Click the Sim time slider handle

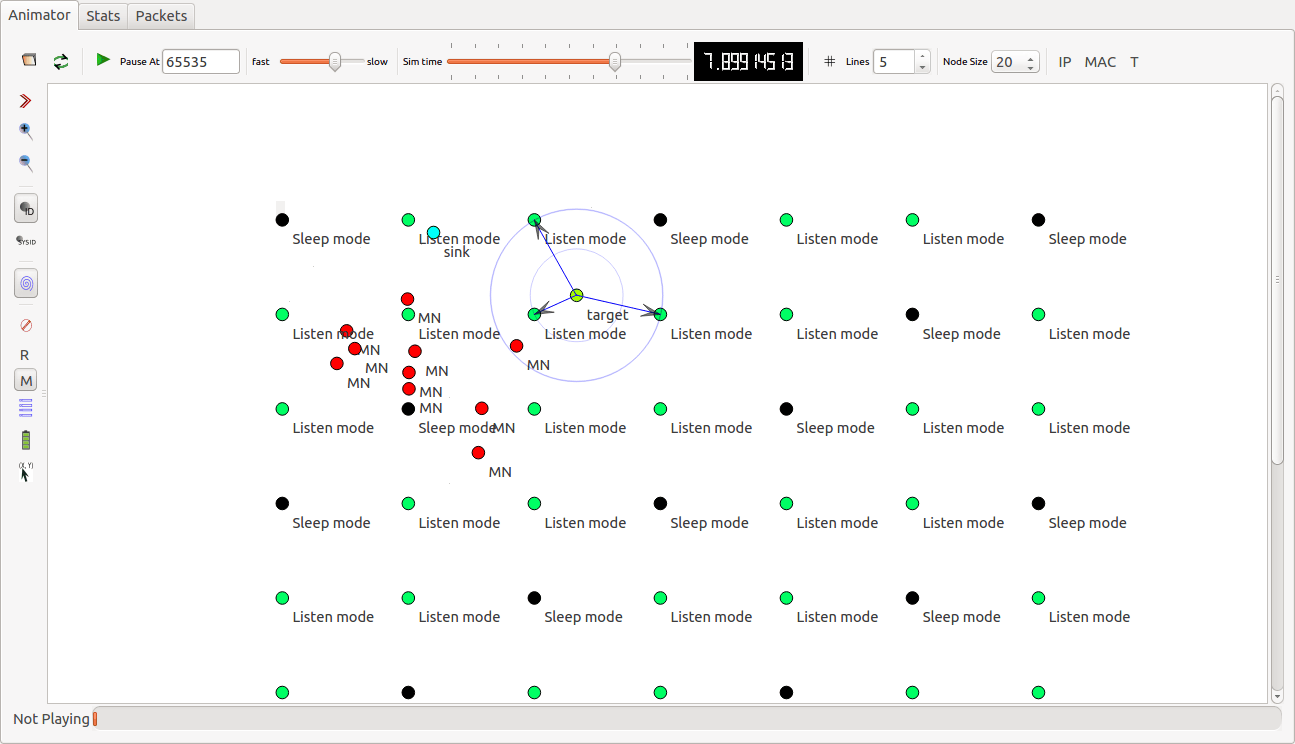[x=615, y=61]
